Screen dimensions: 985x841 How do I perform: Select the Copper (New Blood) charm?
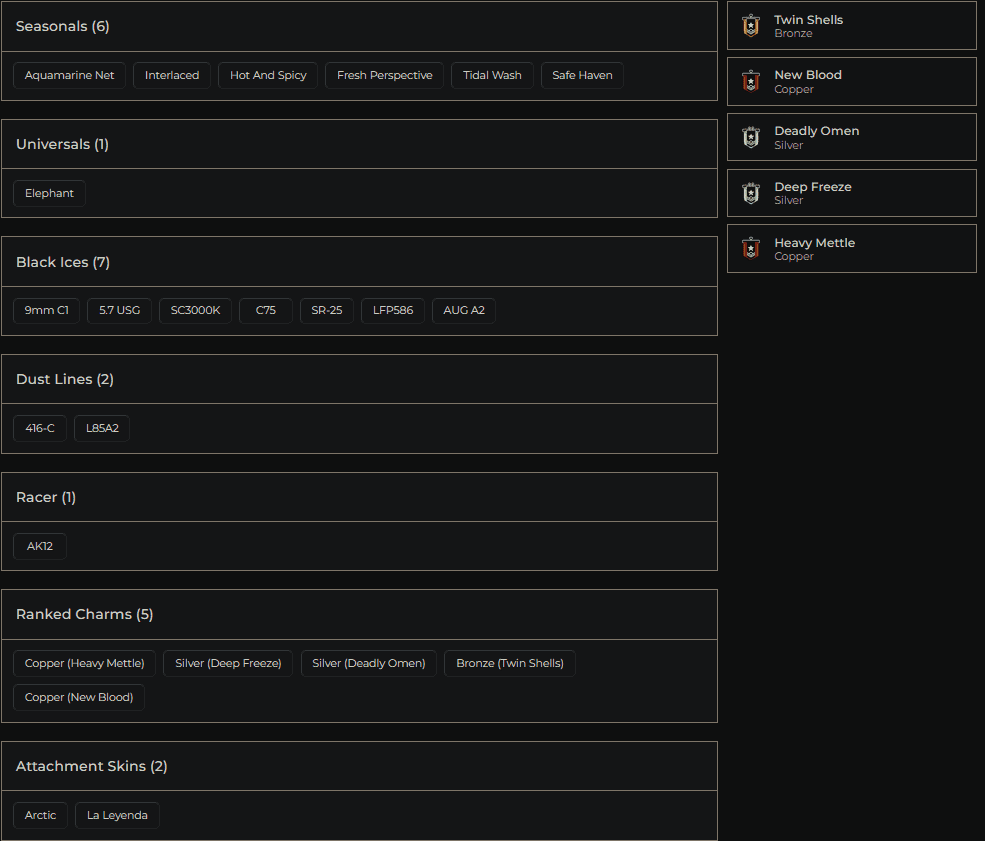[78, 696]
